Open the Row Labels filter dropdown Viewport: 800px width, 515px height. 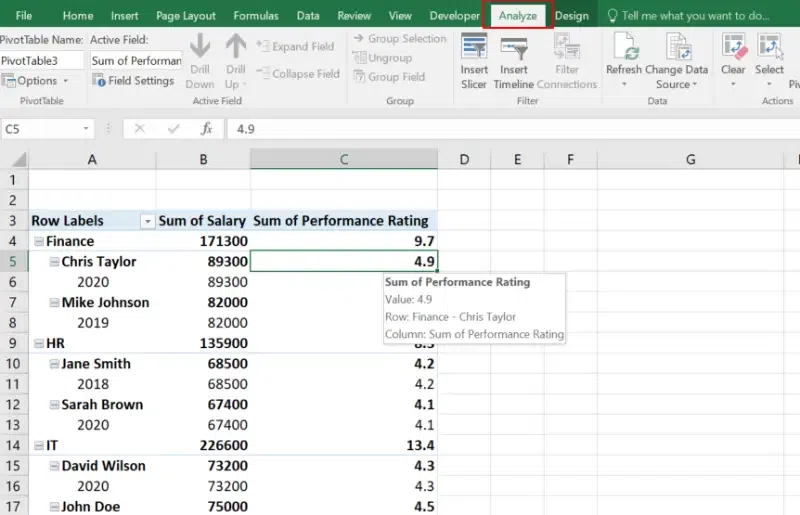click(x=147, y=221)
